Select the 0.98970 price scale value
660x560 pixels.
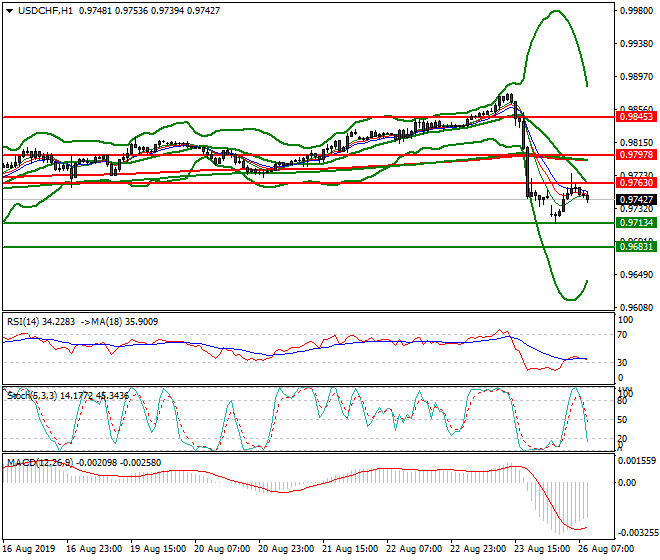(x=637, y=77)
